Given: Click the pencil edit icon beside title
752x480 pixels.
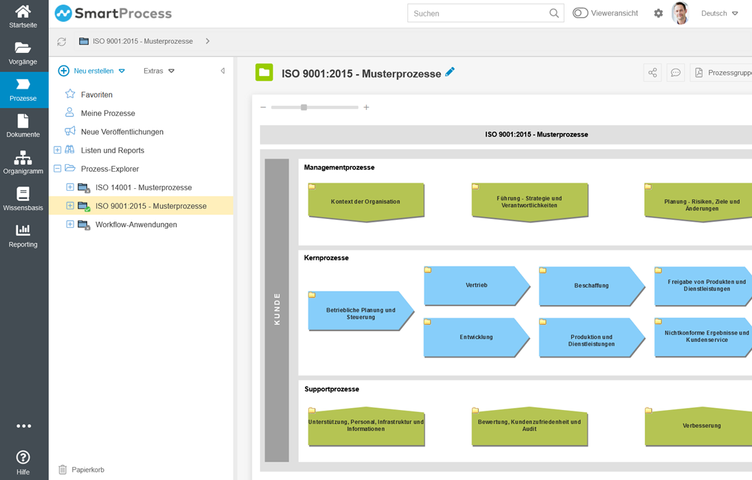Looking at the screenshot, I should tap(450, 72).
